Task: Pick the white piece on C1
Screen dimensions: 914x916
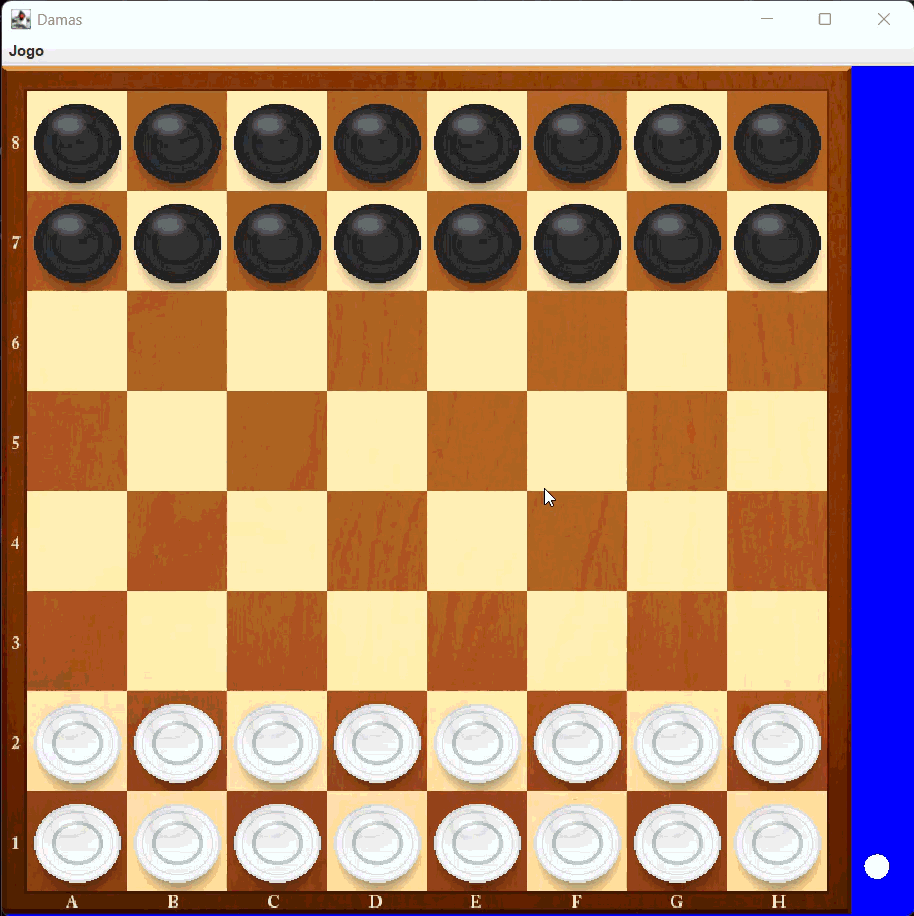Action: (x=277, y=842)
